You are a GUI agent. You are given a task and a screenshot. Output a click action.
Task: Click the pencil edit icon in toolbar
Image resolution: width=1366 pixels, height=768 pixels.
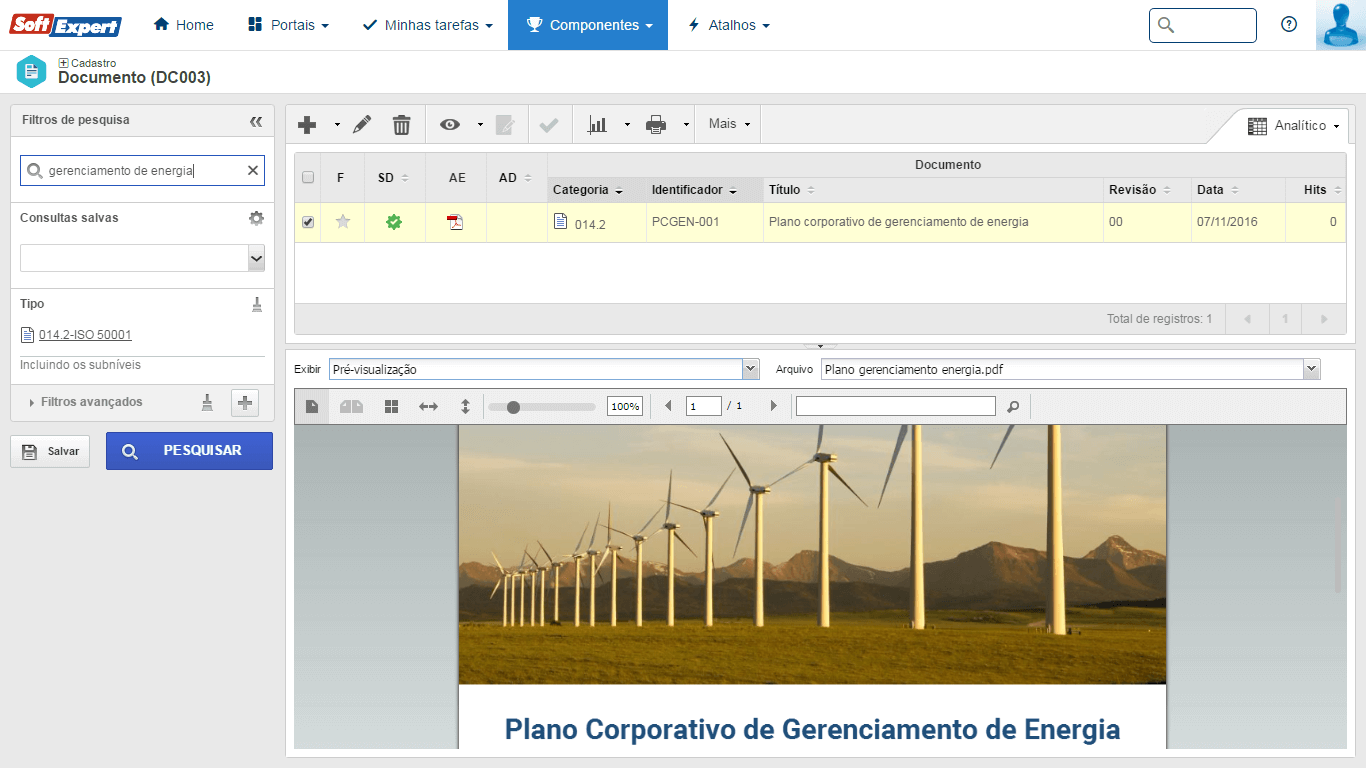362,125
